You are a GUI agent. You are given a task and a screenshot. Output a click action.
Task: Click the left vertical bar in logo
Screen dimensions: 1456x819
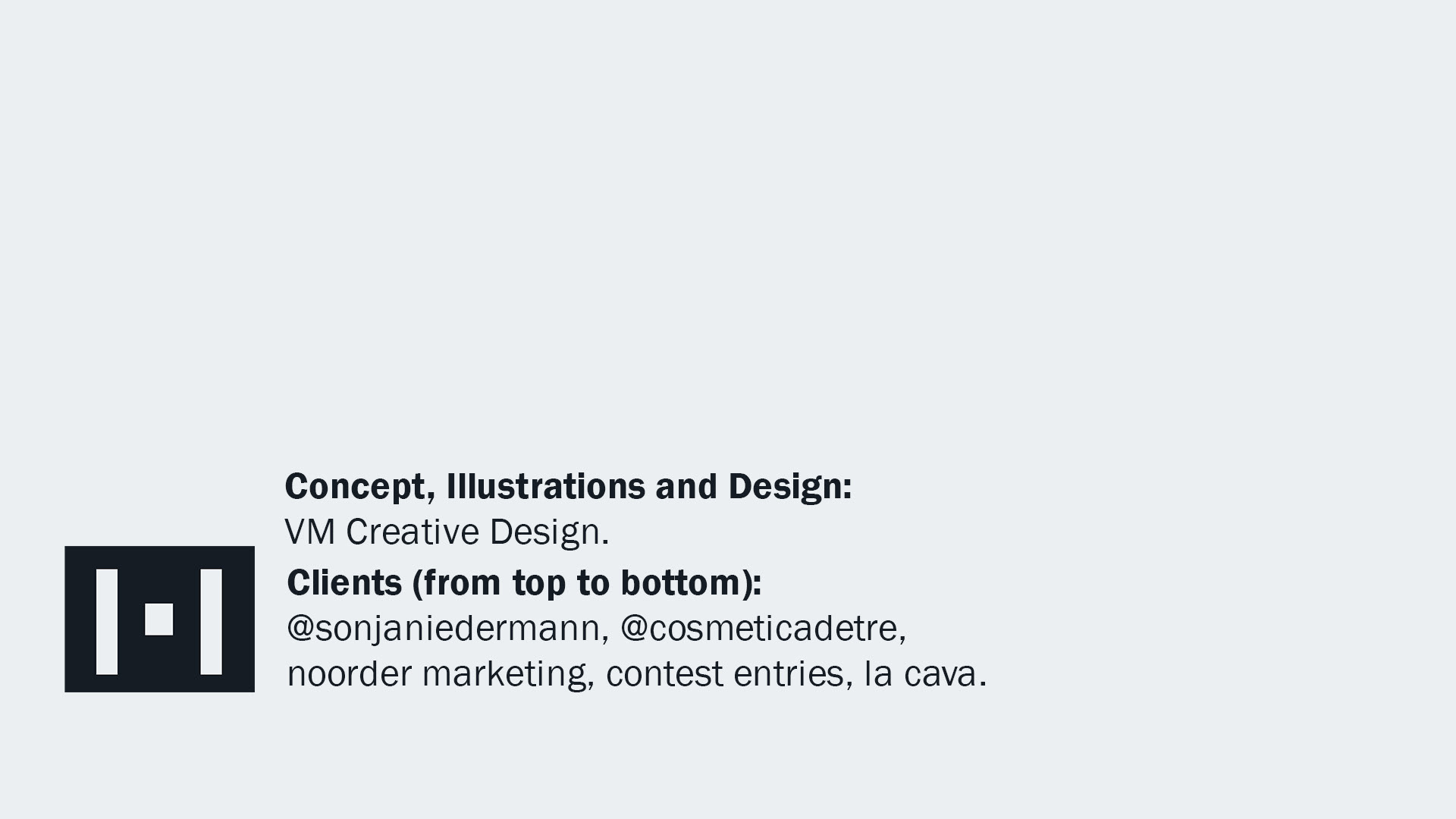[107, 621]
